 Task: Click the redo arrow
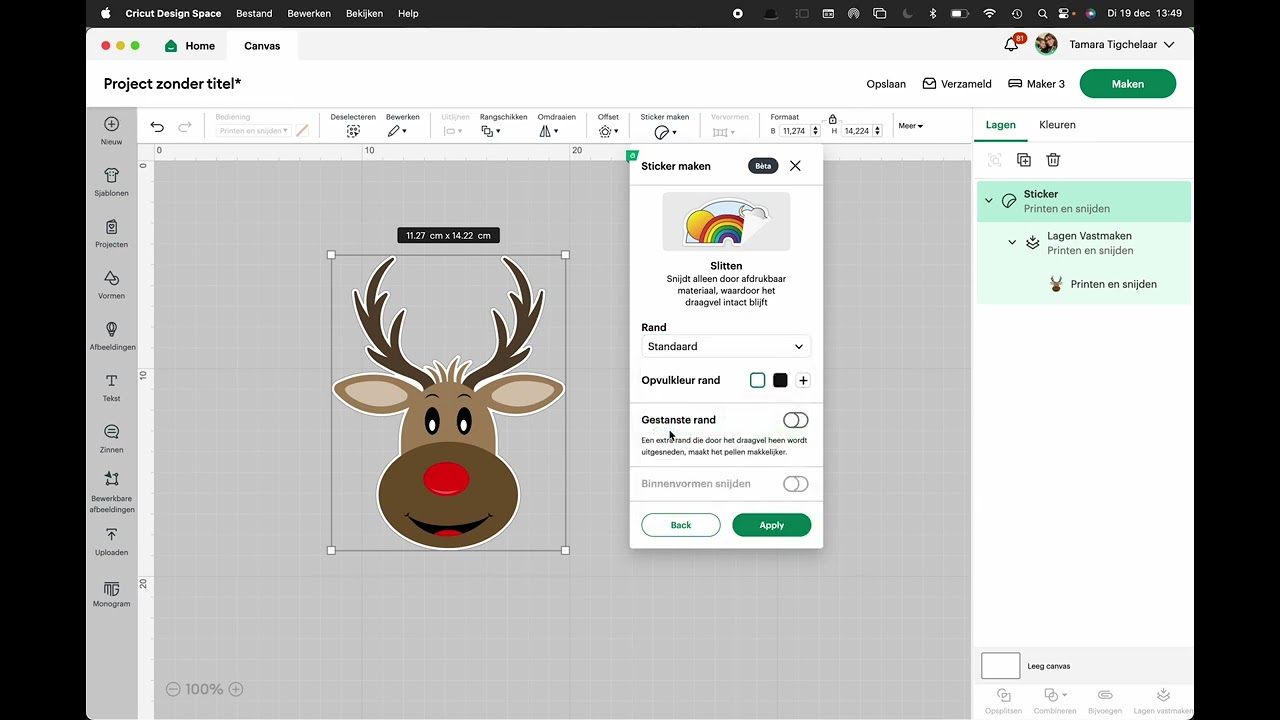(185, 127)
